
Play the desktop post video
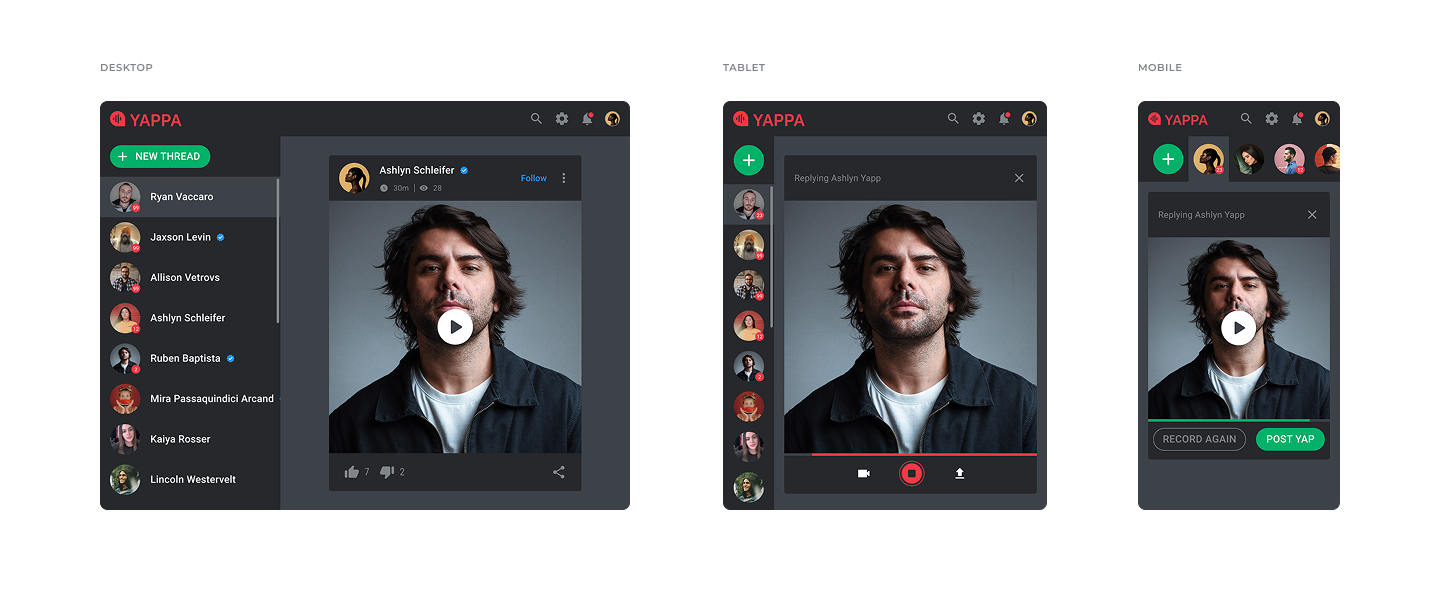(455, 327)
